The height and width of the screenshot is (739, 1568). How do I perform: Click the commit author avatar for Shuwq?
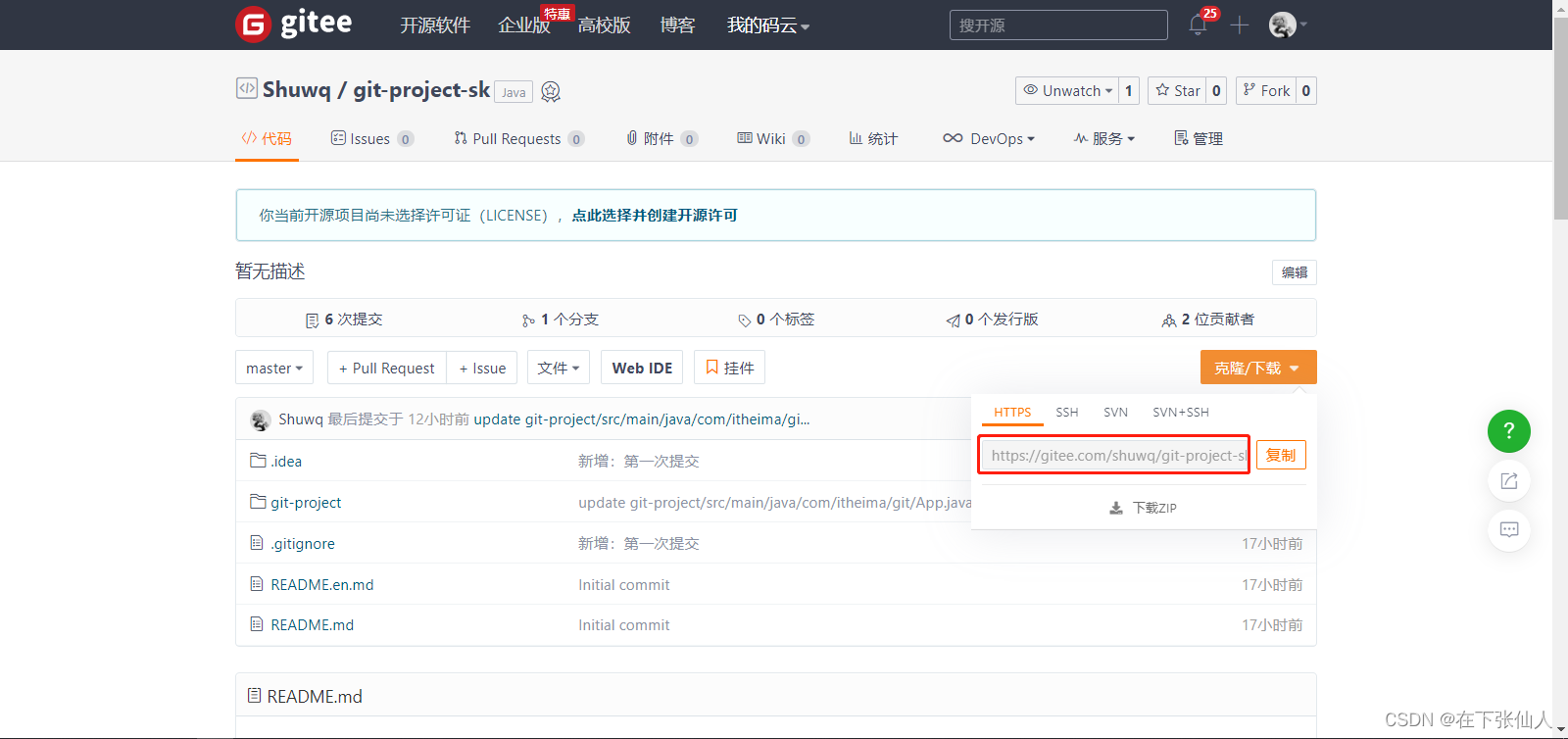click(x=261, y=420)
